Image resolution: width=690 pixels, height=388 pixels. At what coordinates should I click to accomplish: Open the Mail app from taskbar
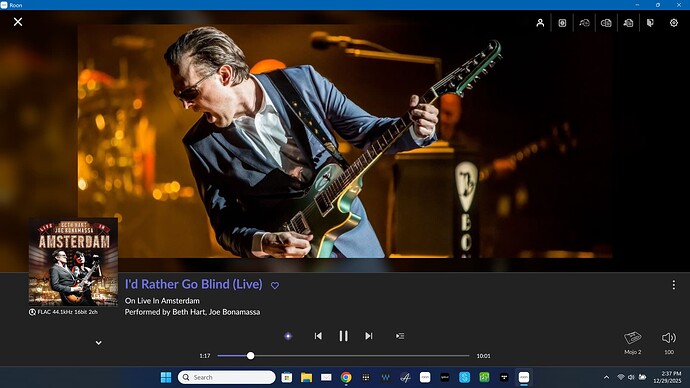point(326,377)
